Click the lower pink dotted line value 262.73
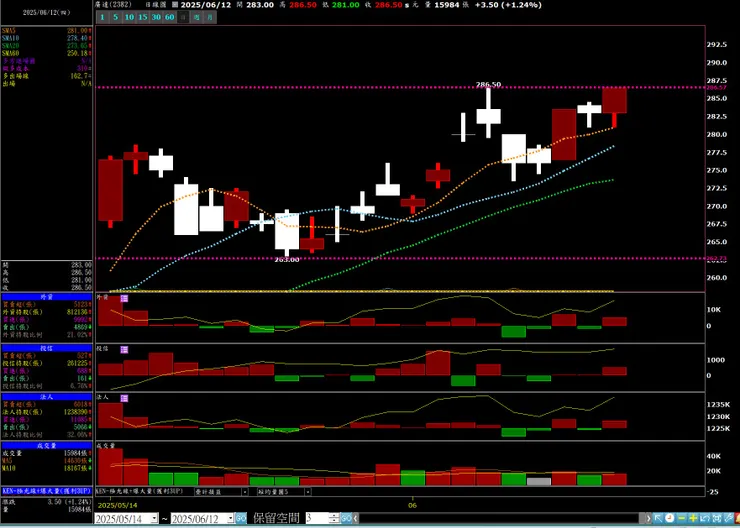The width and height of the screenshot is (740, 528). (715, 259)
